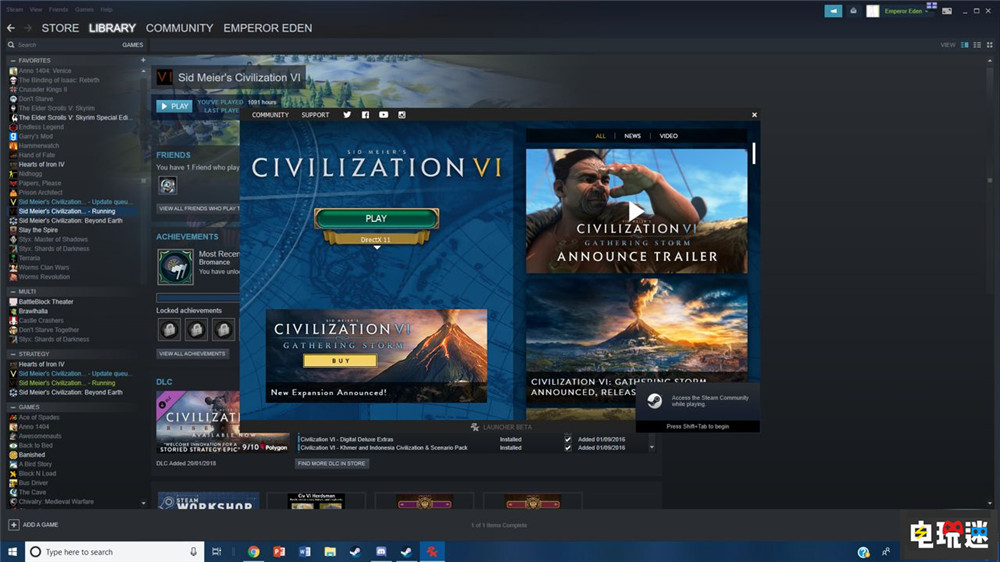Open Google Chrome from taskbar

point(254,552)
